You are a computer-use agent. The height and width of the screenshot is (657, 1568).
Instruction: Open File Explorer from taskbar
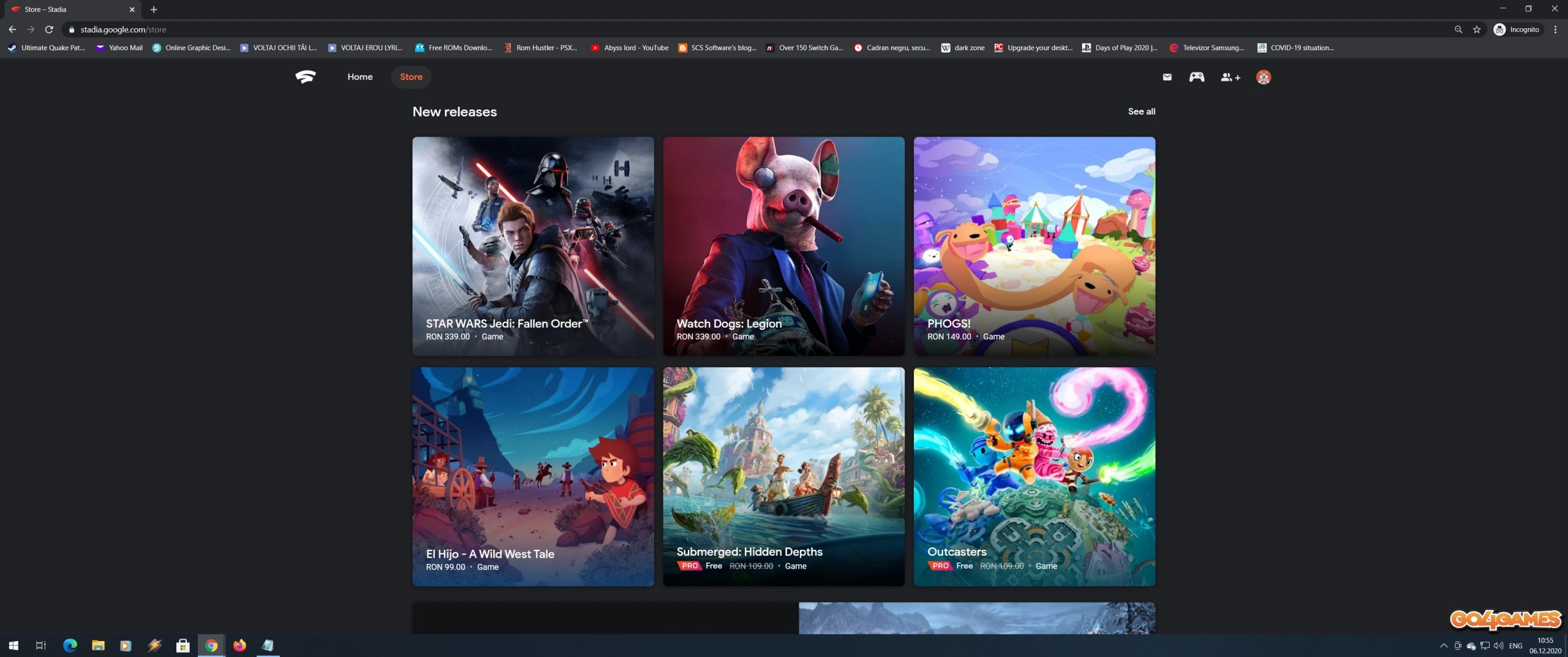tap(98, 645)
